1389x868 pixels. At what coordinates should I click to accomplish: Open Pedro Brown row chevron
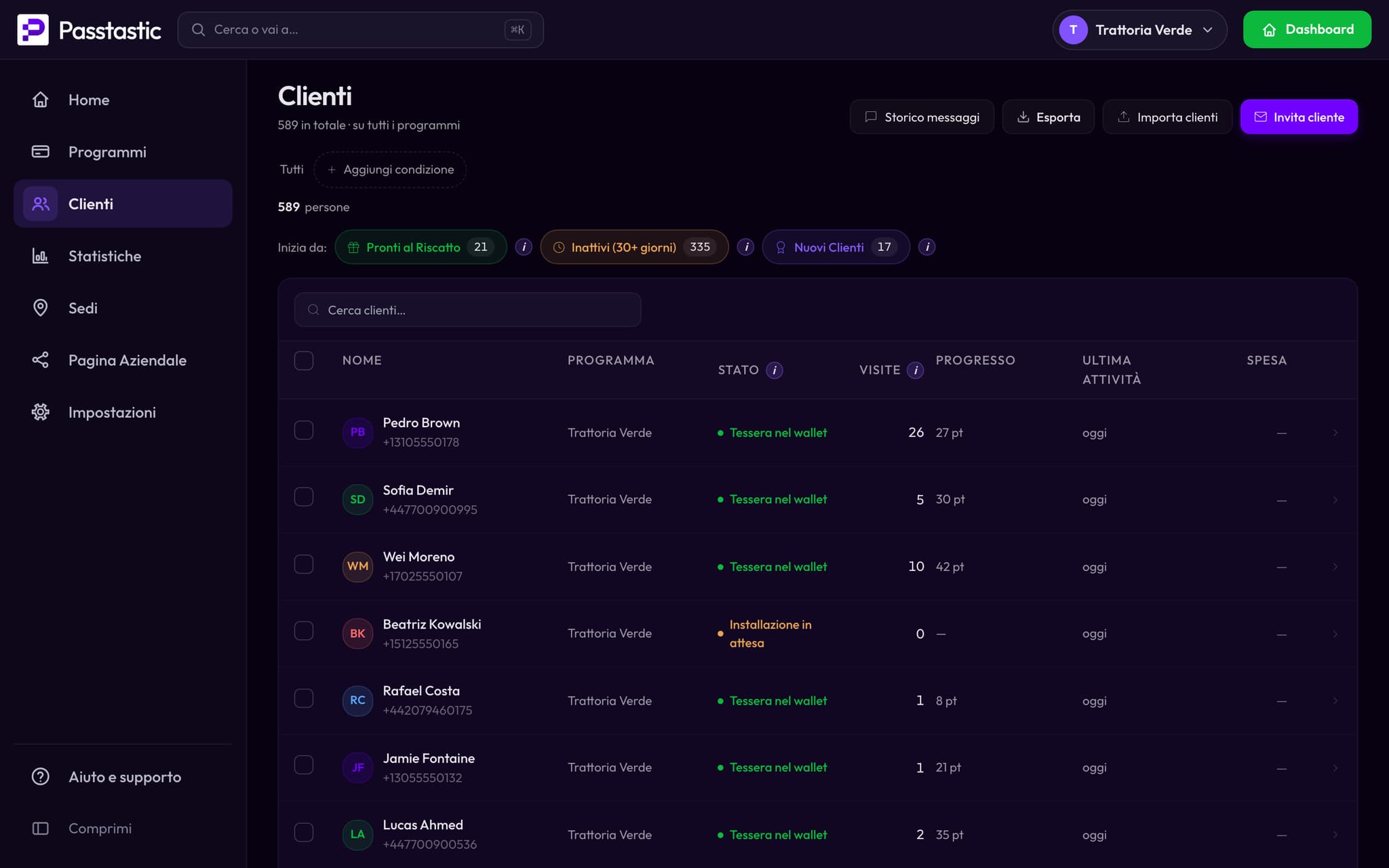[x=1335, y=433]
